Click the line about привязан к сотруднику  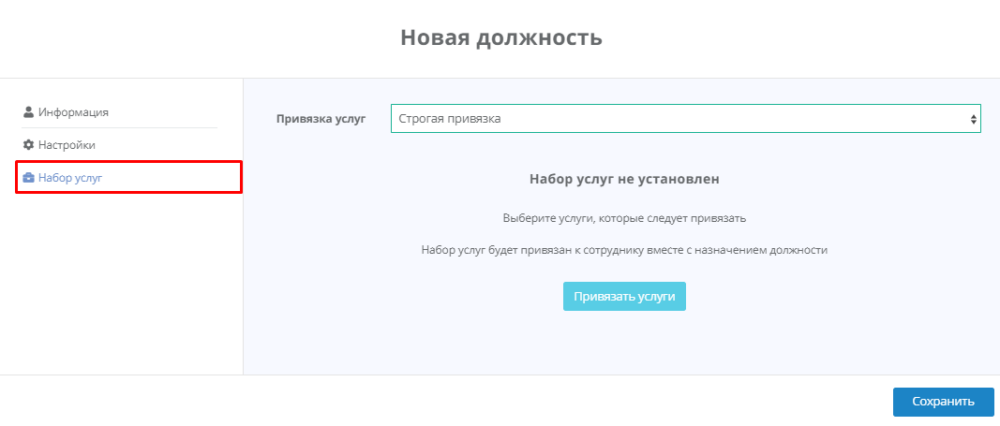[624, 251]
